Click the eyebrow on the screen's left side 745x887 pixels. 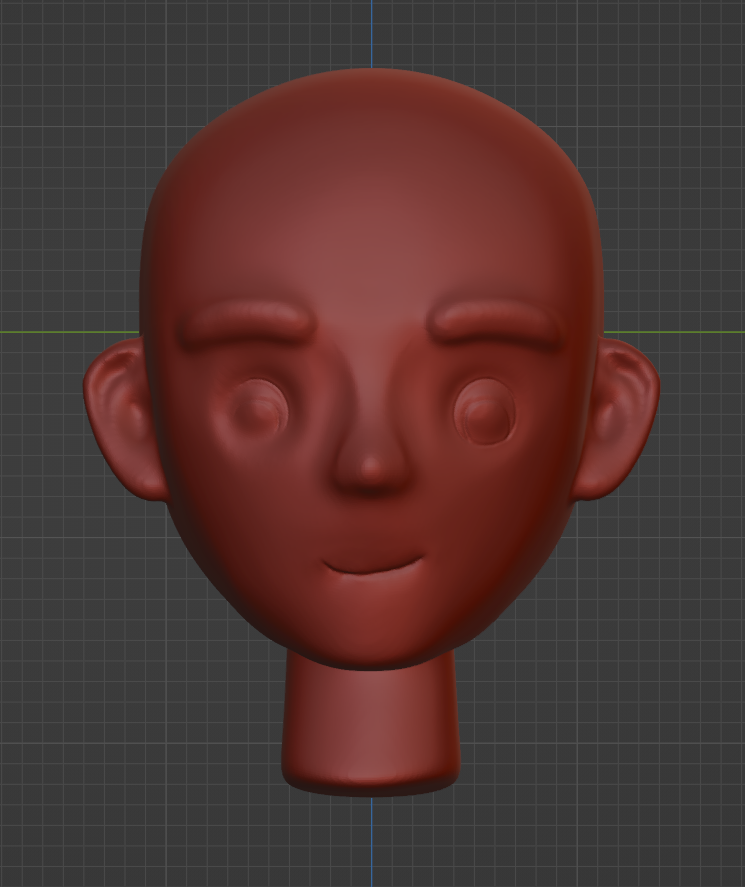coord(247,323)
